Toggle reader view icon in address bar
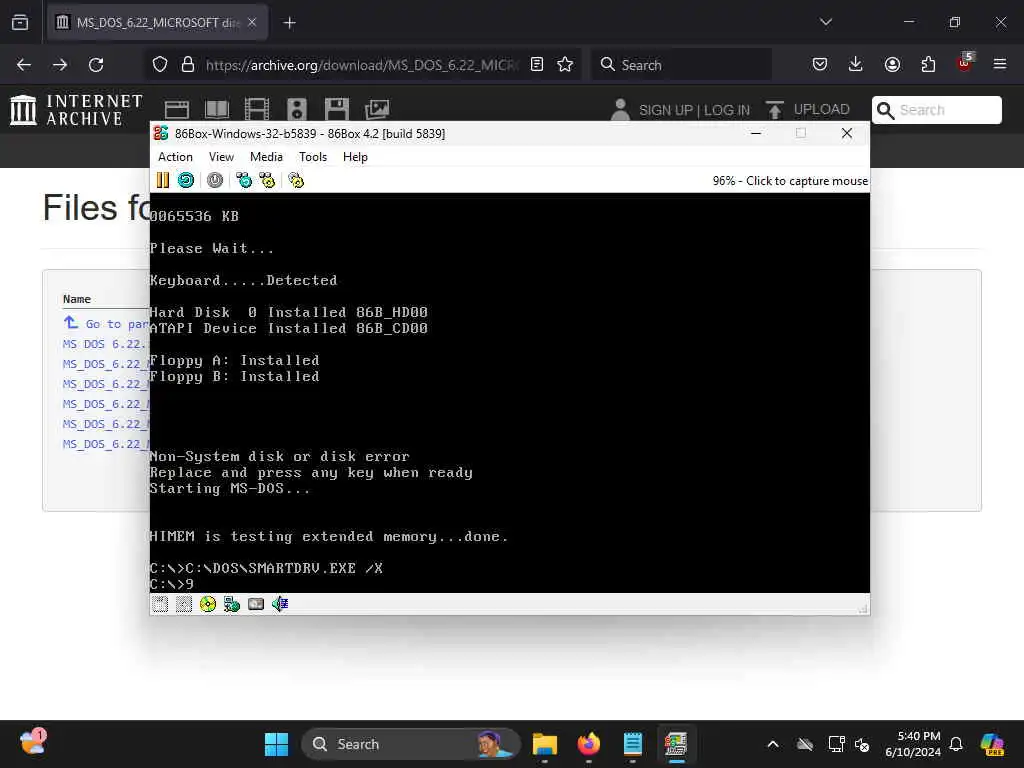 click(537, 64)
